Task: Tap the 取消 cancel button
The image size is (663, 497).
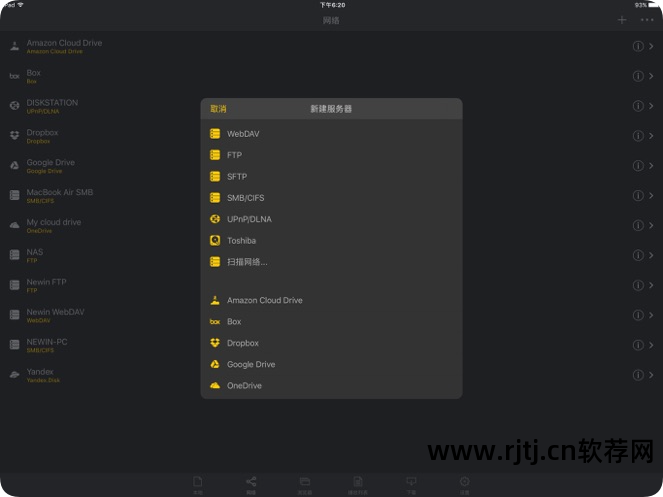Action: point(218,109)
